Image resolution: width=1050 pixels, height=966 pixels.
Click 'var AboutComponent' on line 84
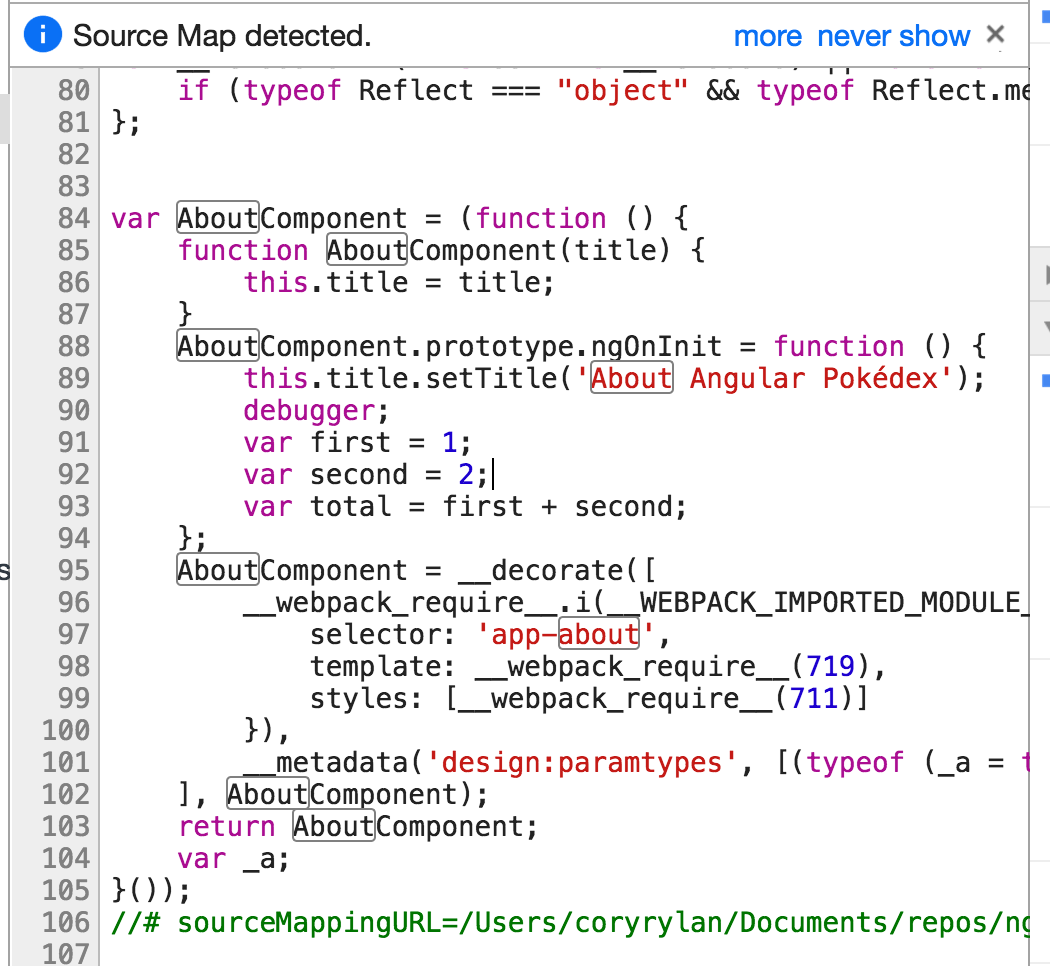258,218
